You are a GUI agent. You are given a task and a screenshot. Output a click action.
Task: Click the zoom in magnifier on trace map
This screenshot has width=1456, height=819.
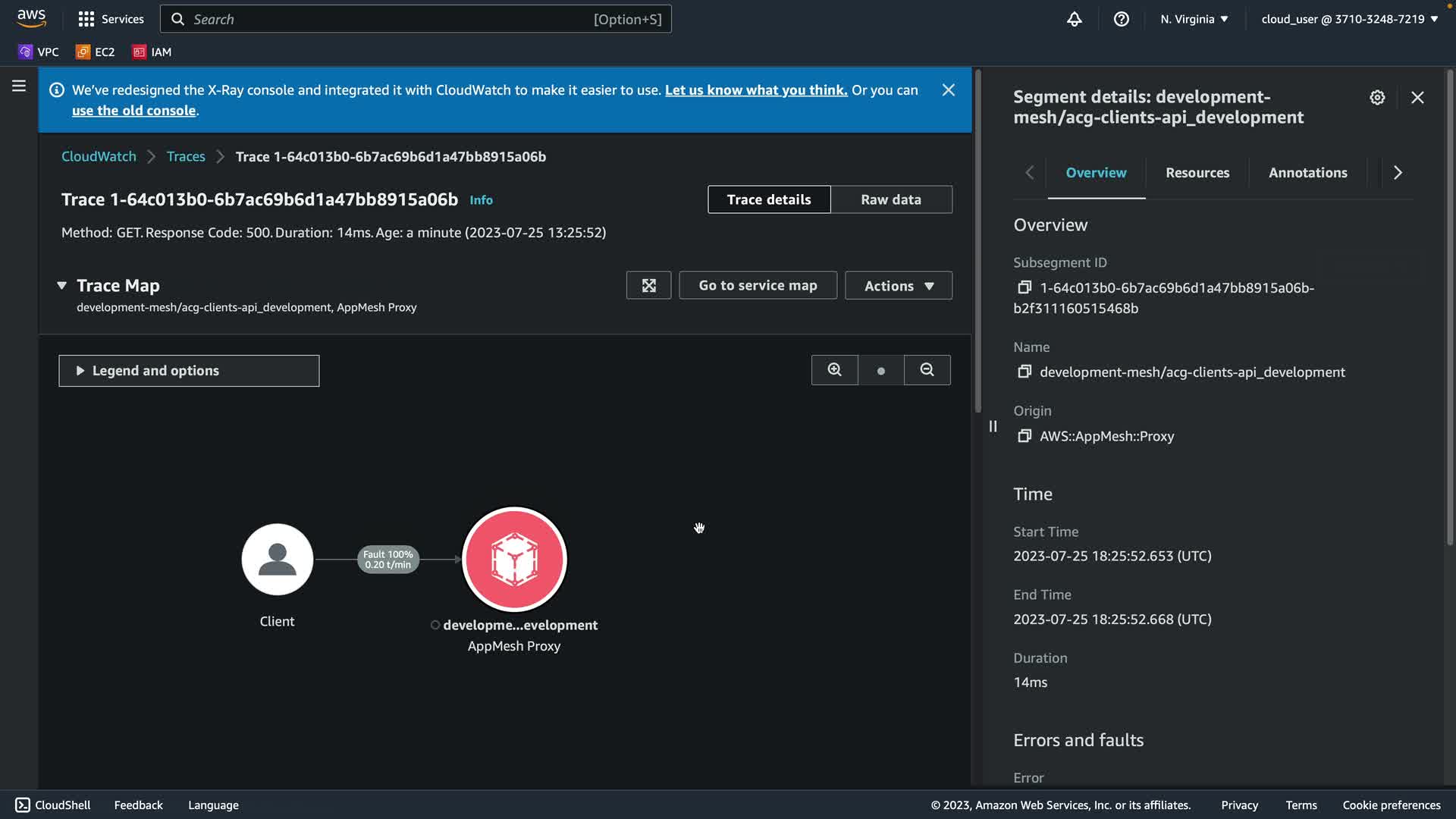834,370
